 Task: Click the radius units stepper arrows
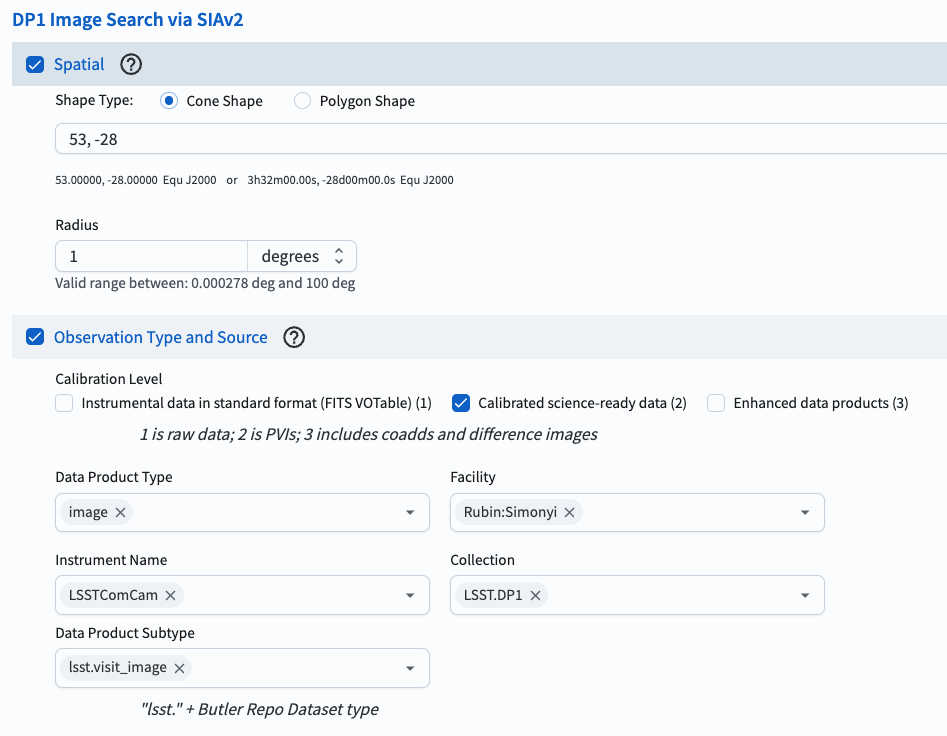tap(339, 256)
